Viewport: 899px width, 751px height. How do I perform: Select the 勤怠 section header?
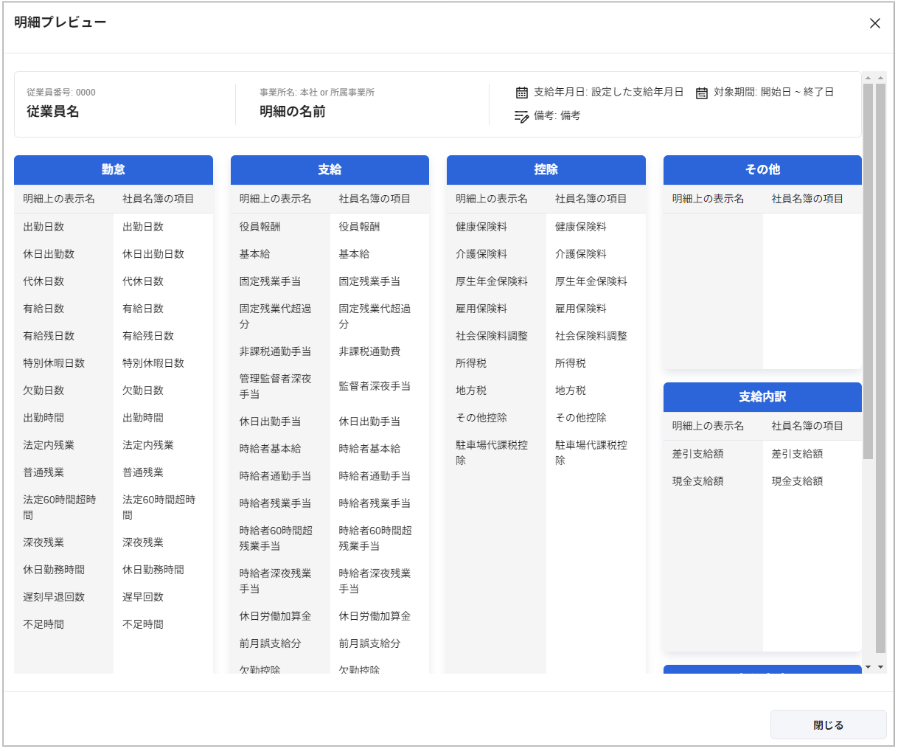pyautogui.click(x=113, y=170)
